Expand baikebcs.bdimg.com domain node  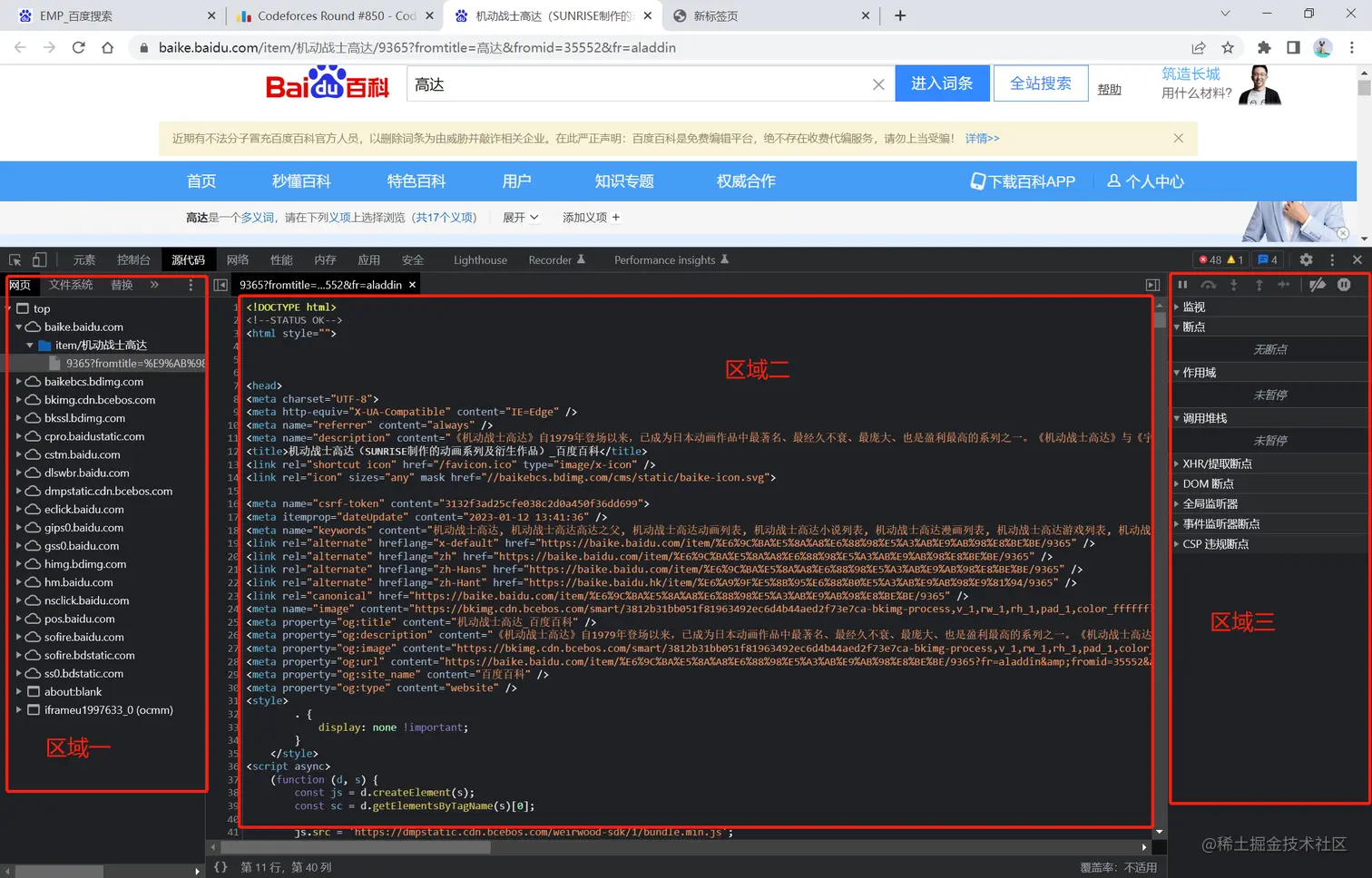(18, 381)
